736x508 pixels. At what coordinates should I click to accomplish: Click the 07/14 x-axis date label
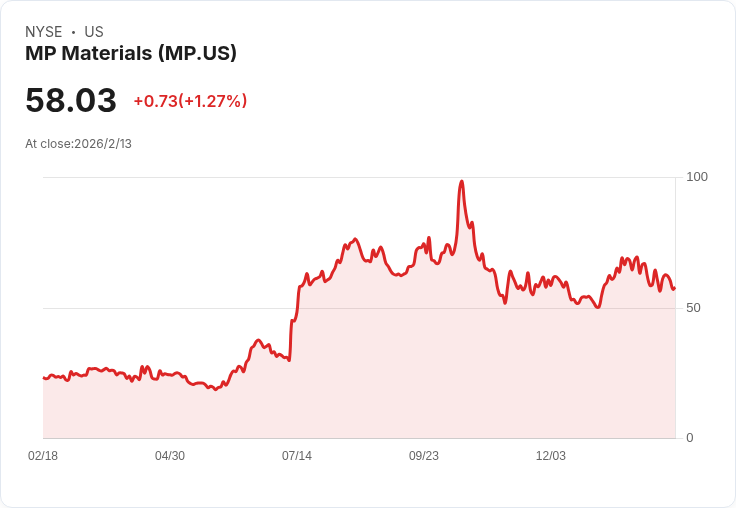[x=297, y=455]
